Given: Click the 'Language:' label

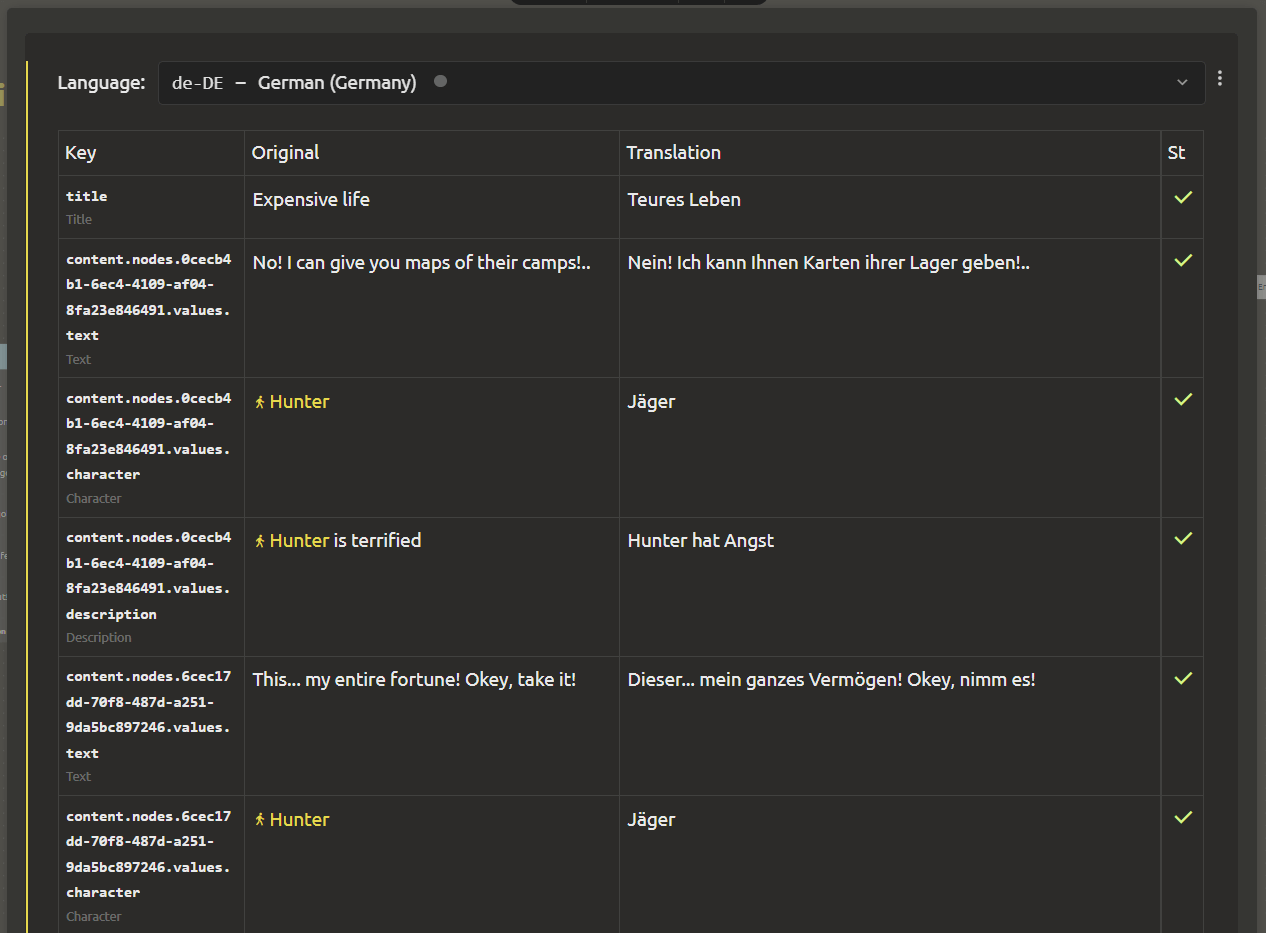Looking at the screenshot, I should coord(101,83).
